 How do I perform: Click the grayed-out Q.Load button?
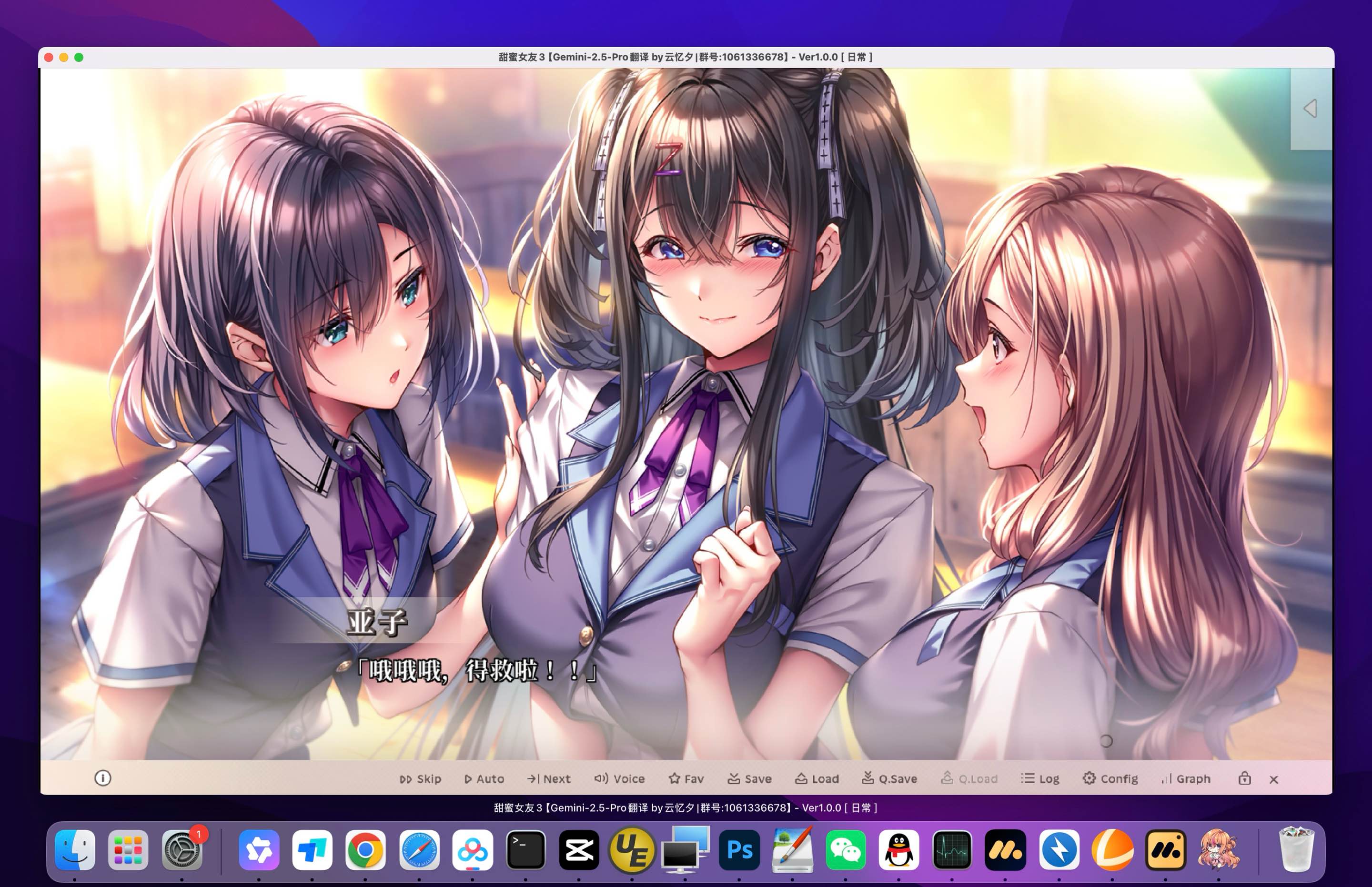tap(970, 779)
